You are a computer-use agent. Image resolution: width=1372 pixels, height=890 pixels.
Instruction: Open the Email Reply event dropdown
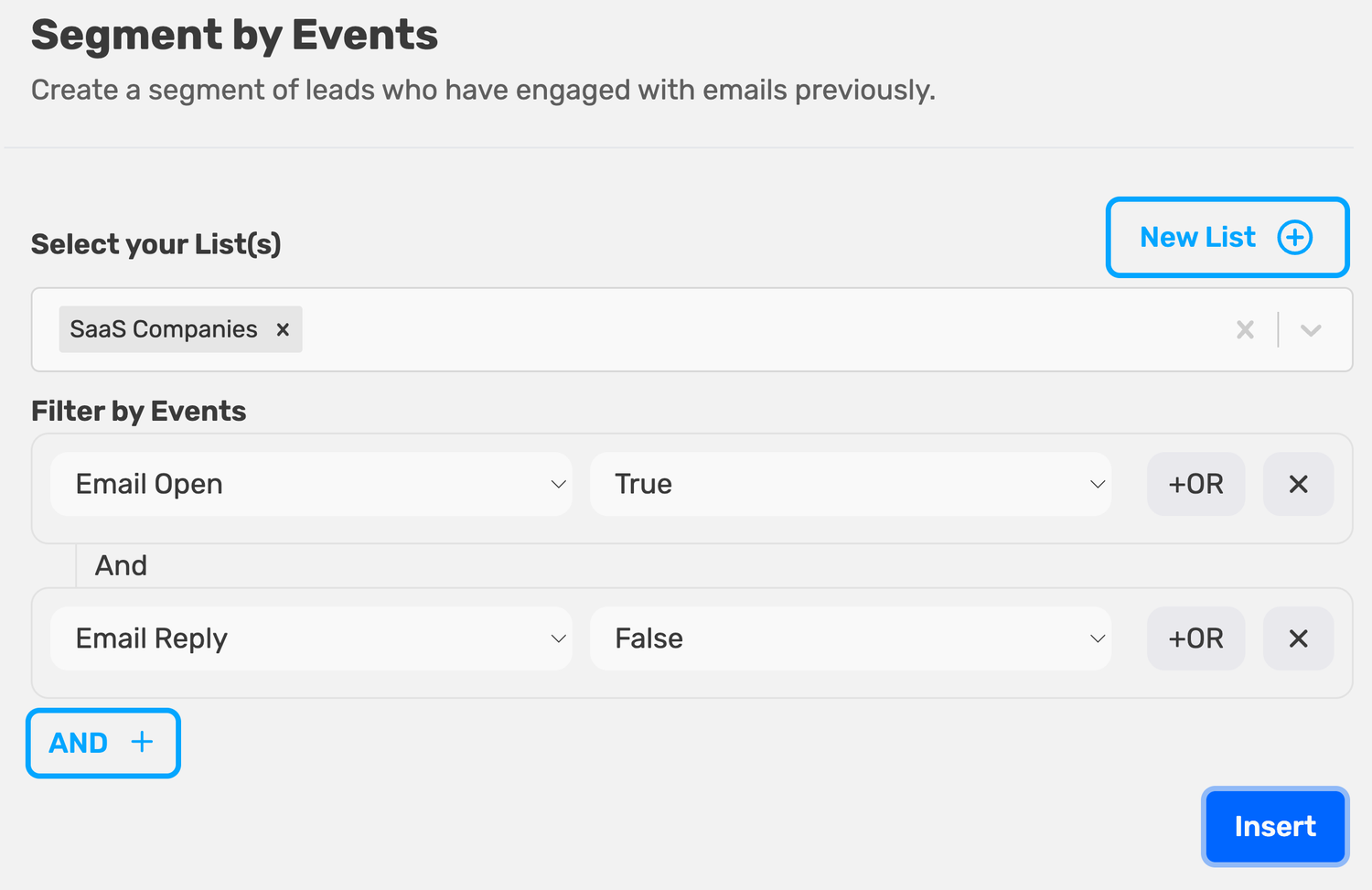point(311,638)
